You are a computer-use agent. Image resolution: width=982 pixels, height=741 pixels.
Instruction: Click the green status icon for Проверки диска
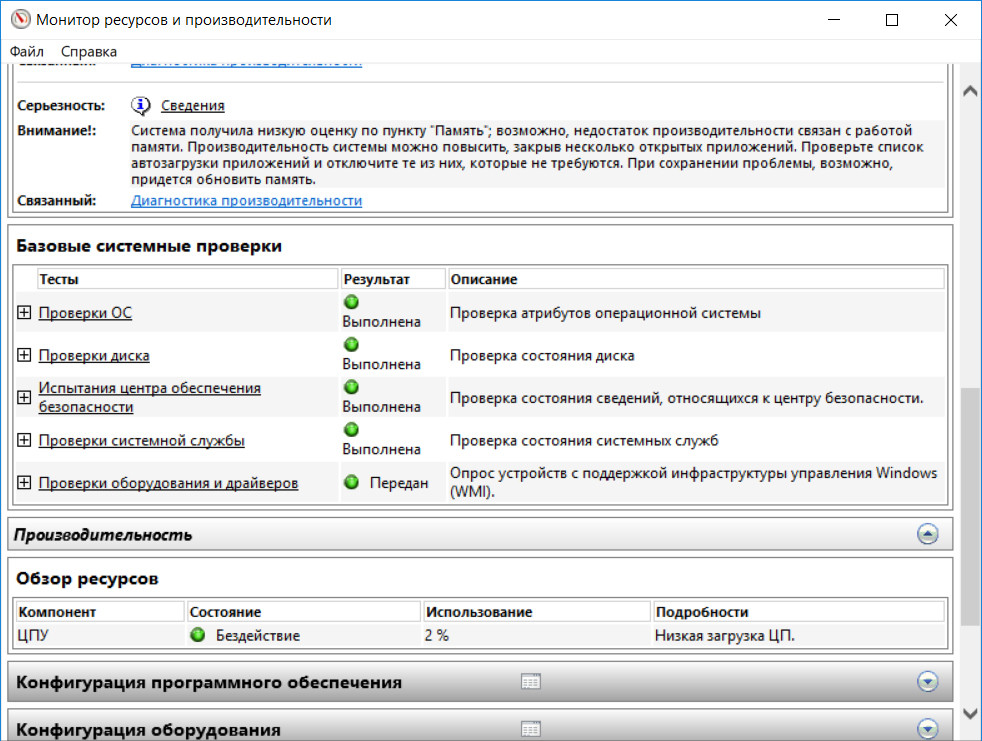click(351, 345)
